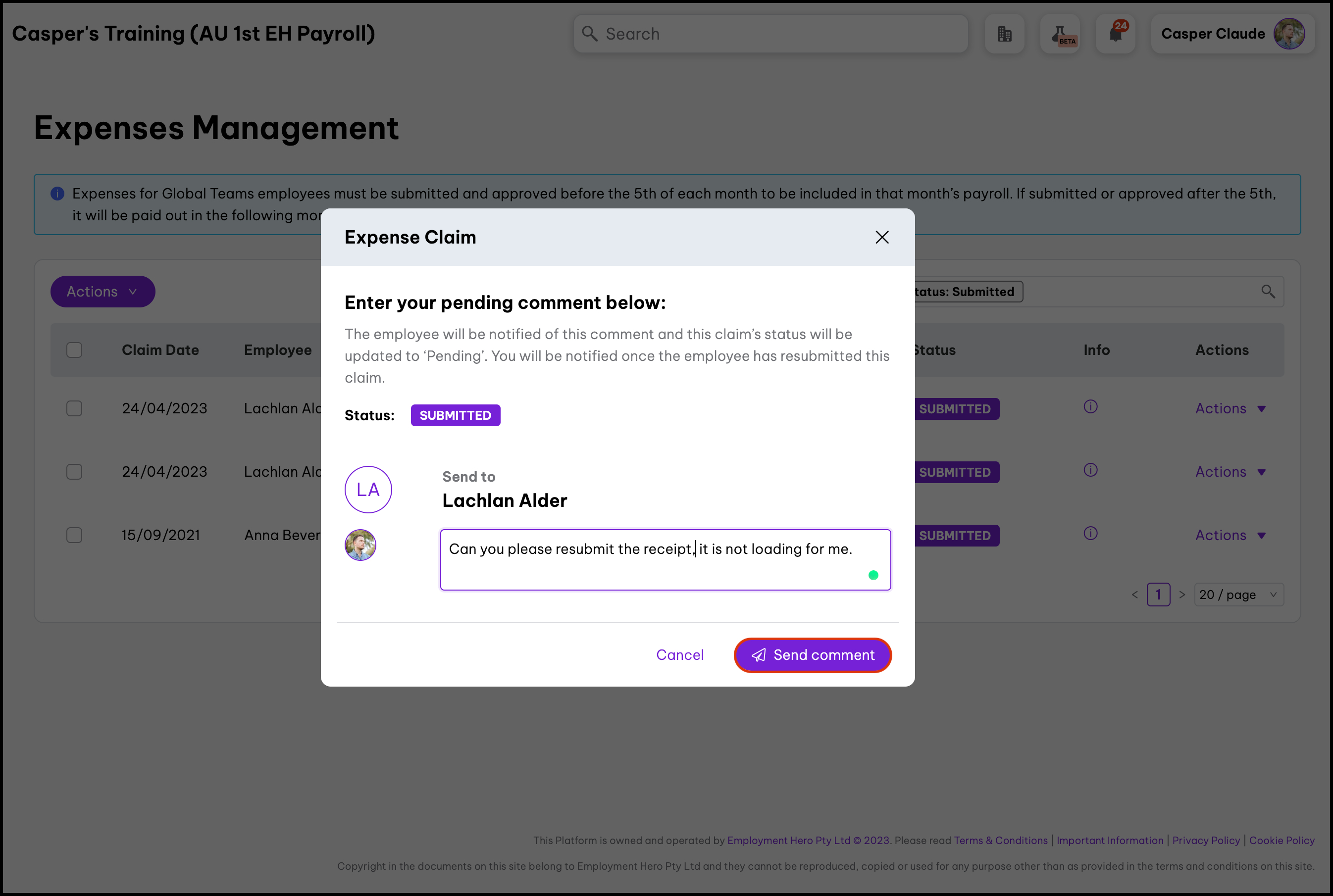Click the organisation building icon in header
The image size is (1333, 896).
tap(1004, 34)
